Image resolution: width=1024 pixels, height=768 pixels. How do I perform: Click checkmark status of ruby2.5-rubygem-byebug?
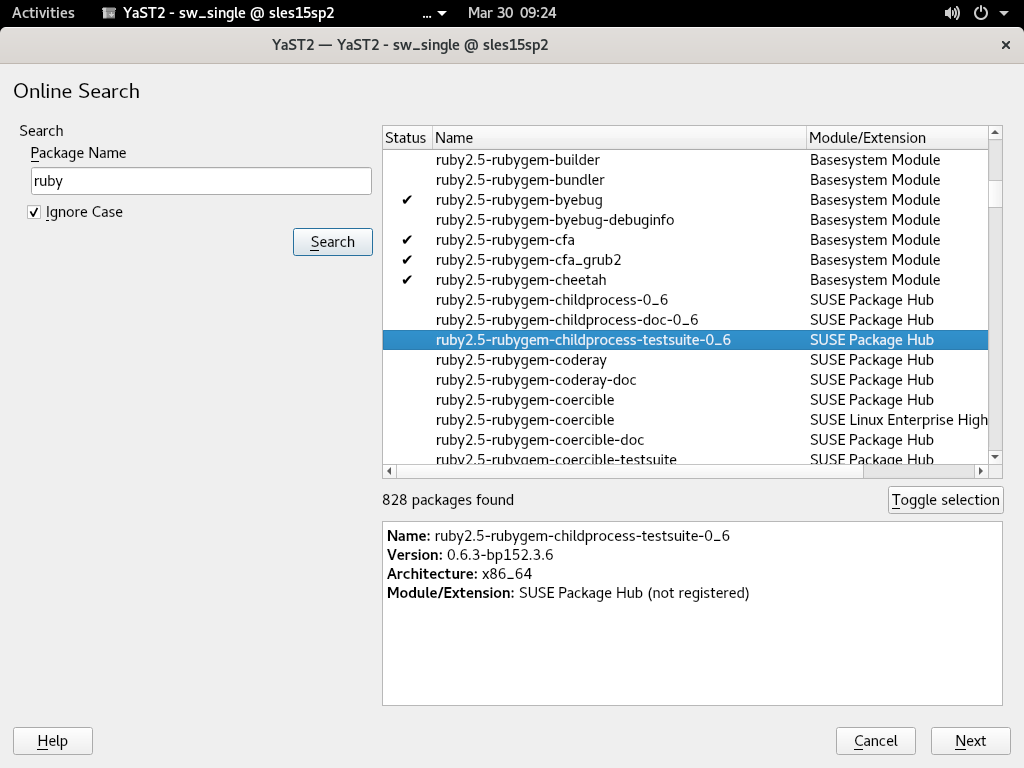click(407, 200)
